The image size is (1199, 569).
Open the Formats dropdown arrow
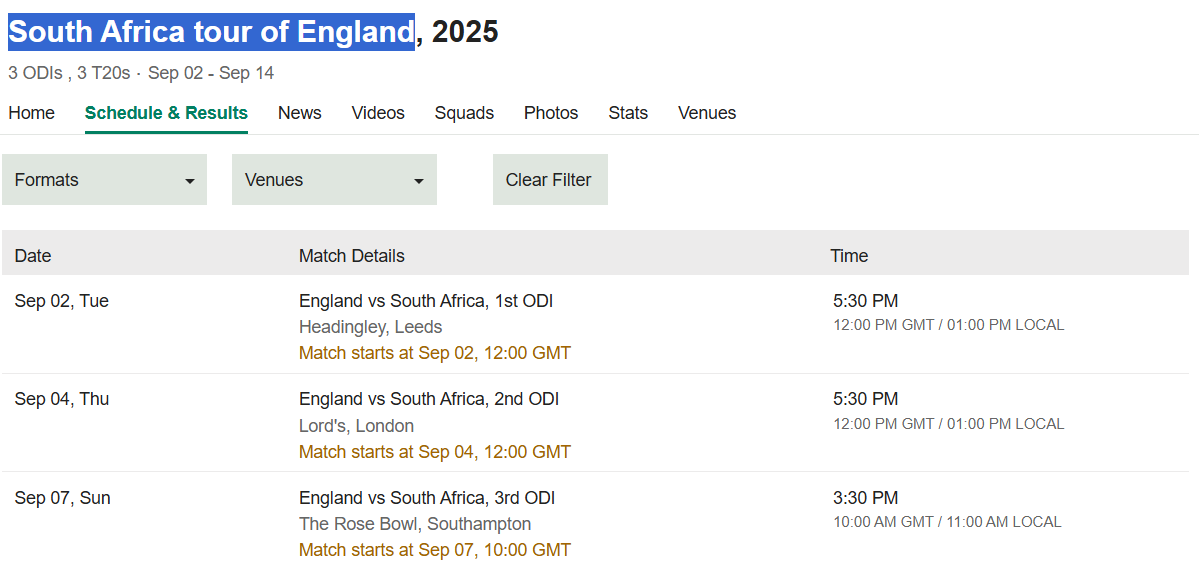[190, 181]
